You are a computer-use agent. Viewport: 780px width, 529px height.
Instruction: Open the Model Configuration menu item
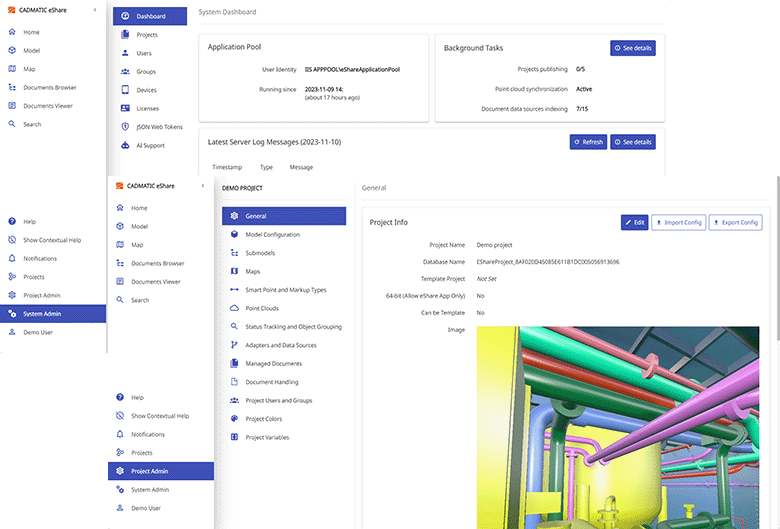[272, 234]
